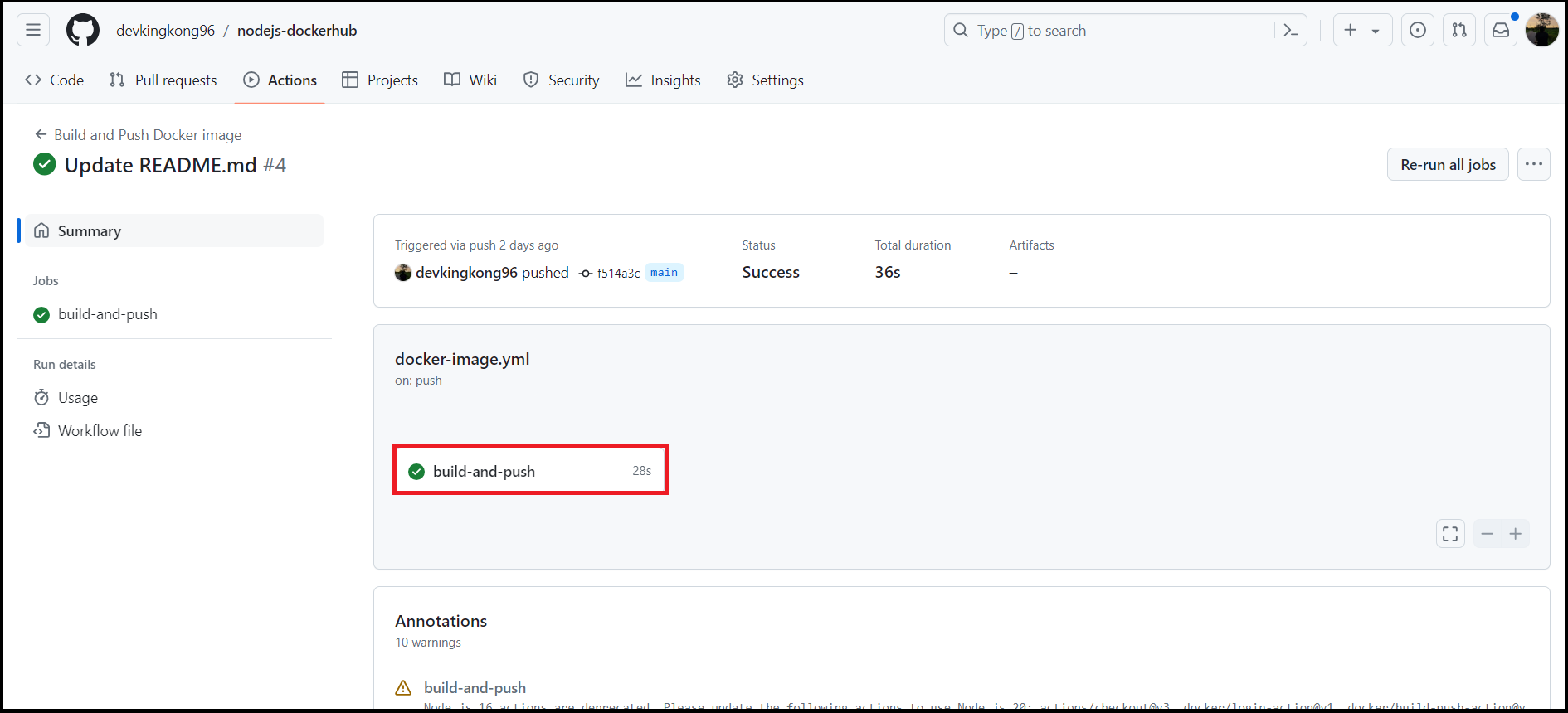The image size is (1568, 713).
Task: Open Usage under Run details
Action: 78,398
